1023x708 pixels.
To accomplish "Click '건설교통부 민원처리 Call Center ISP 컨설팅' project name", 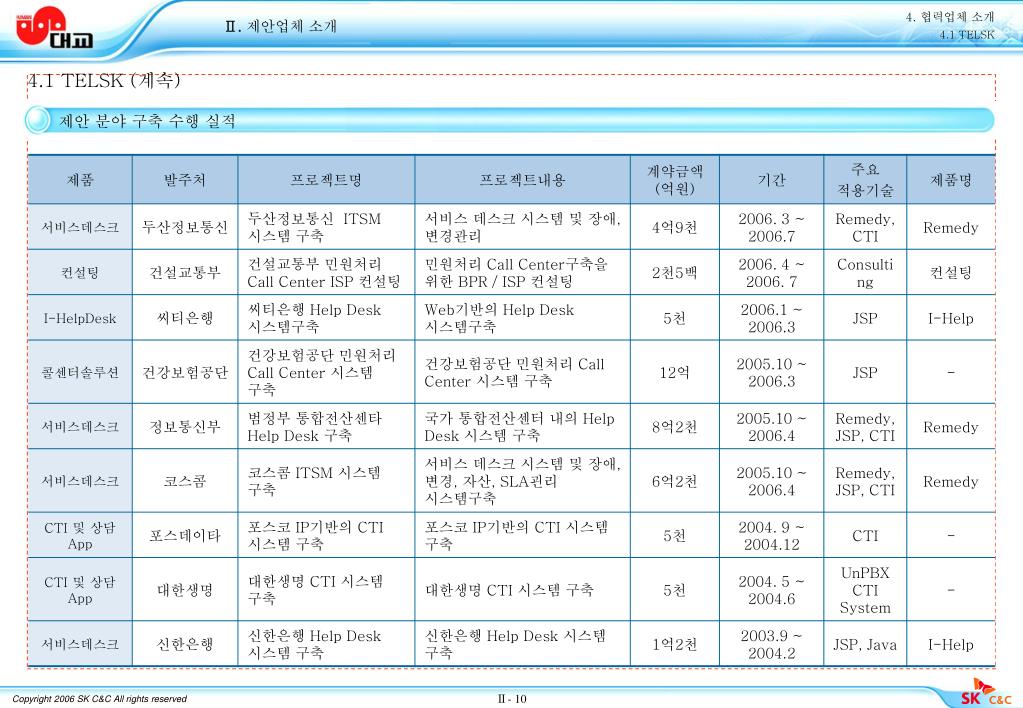I will point(324,273).
